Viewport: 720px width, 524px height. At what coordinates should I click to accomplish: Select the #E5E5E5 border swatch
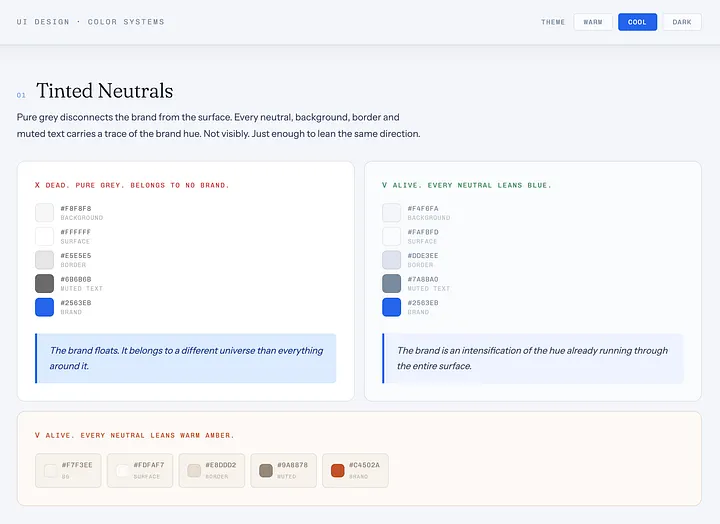tap(45, 260)
